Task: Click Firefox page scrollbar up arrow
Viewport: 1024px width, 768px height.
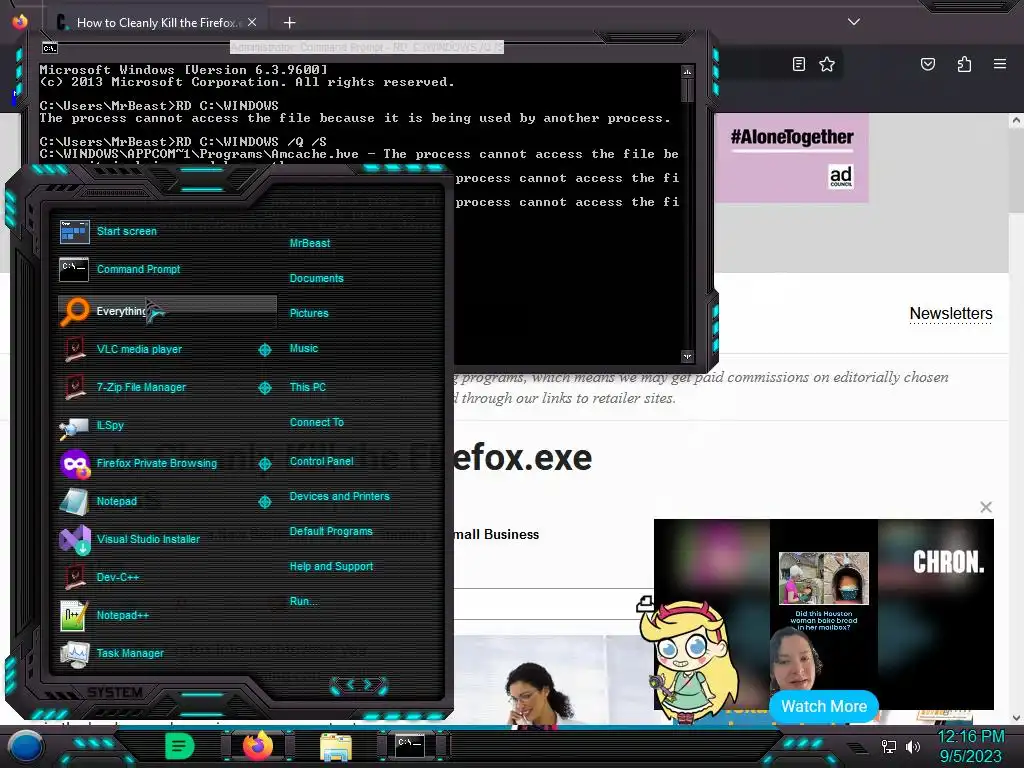Action: pos(1016,120)
